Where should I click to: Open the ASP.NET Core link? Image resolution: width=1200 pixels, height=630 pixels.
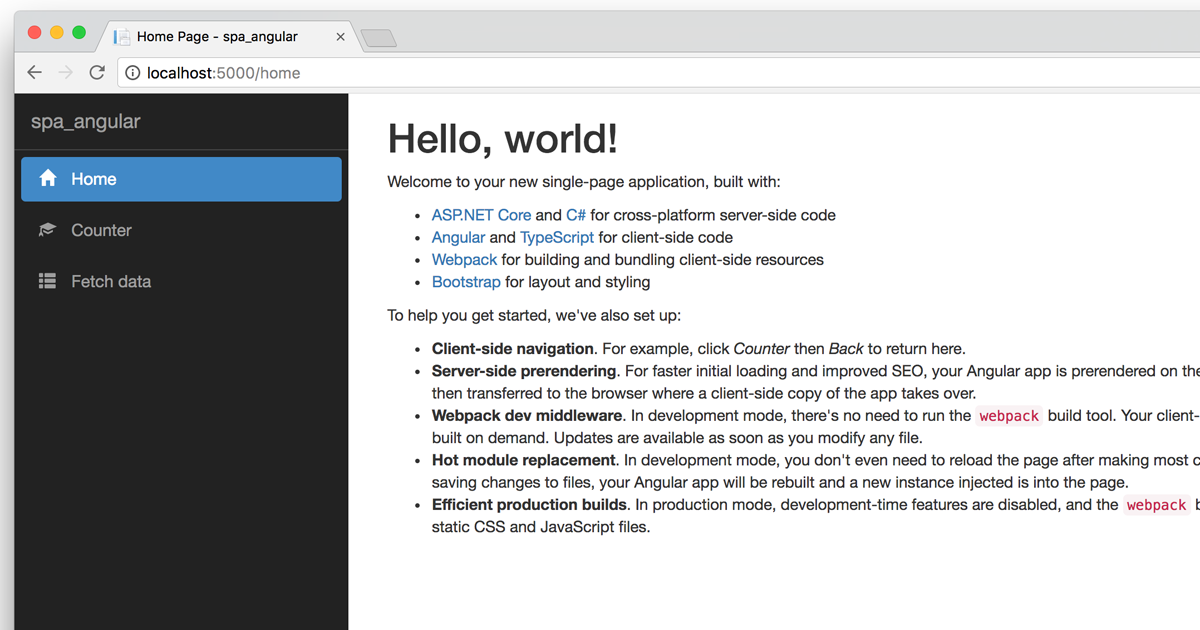pos(481,214)
